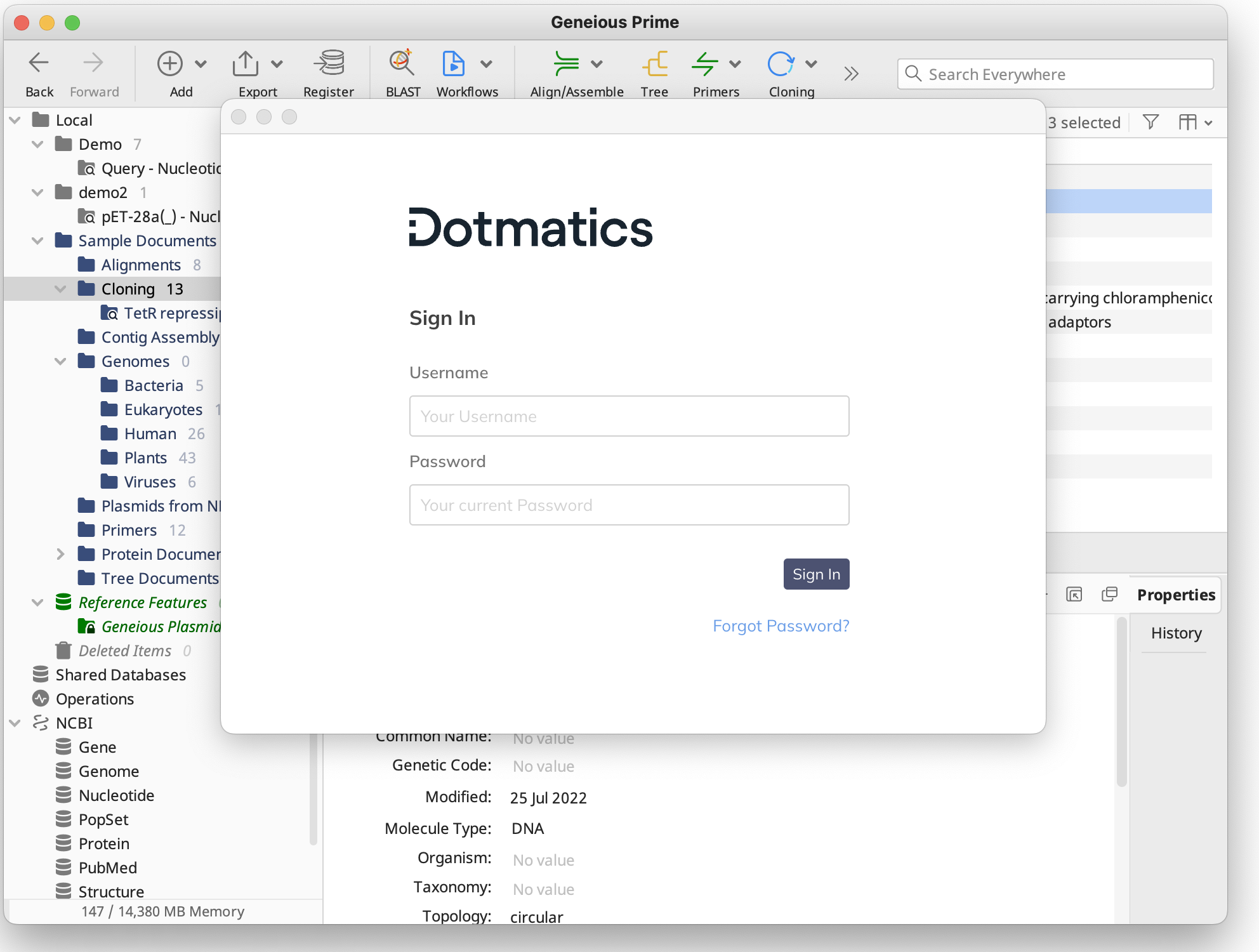
Task: Click the Sign In button
Action: click(x=816, y=574)
